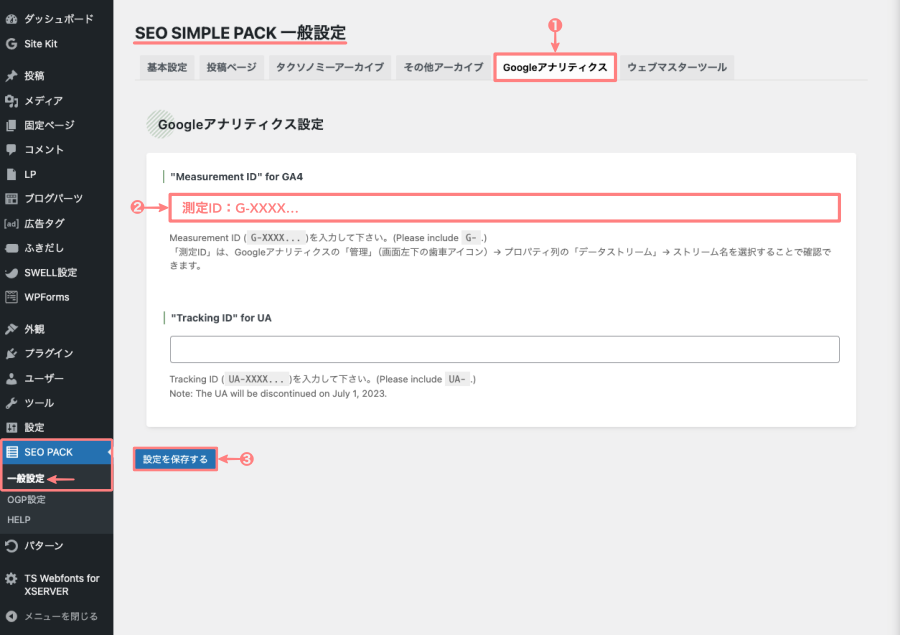
Task: Click the UA discontinued July 1, 2023 note
Action: pyautogui.click(x=278, y=394)
